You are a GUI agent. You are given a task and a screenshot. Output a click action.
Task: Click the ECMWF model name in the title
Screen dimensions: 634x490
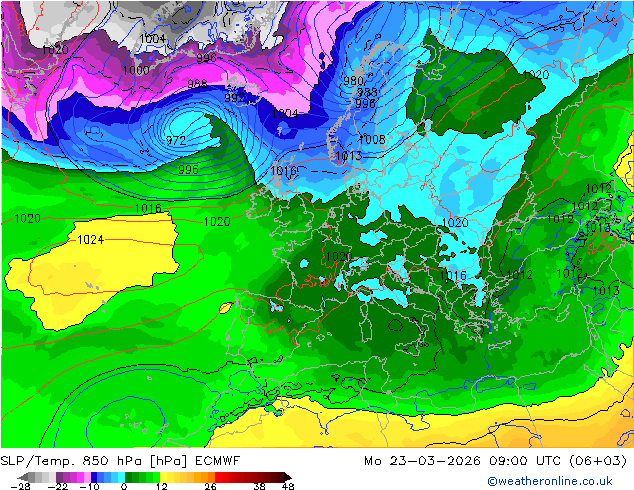pyautogui.click(x=218, y=460)
